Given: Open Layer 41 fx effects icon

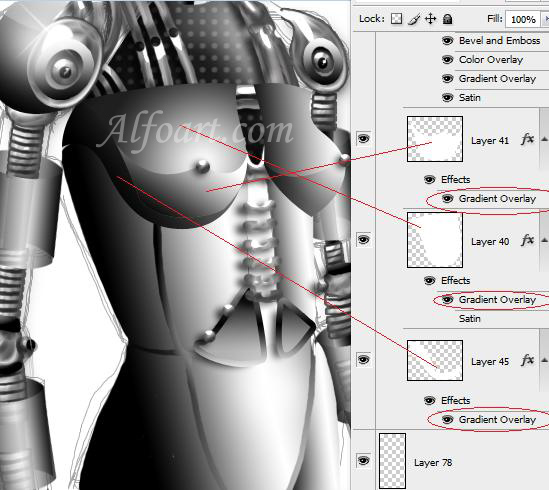Looking at the screenshot, I should click(x=528, y=139).
